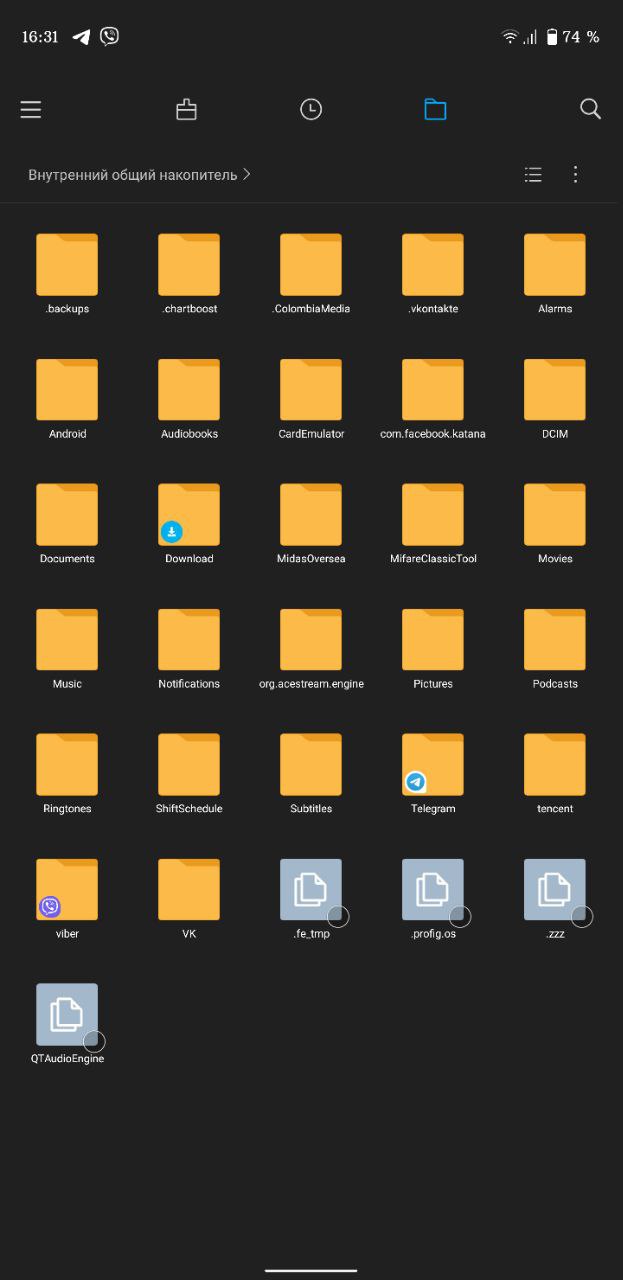Screen dimensions: 623x1280
Task: Tap the search magnifier icon
Action: click(591, 109)
